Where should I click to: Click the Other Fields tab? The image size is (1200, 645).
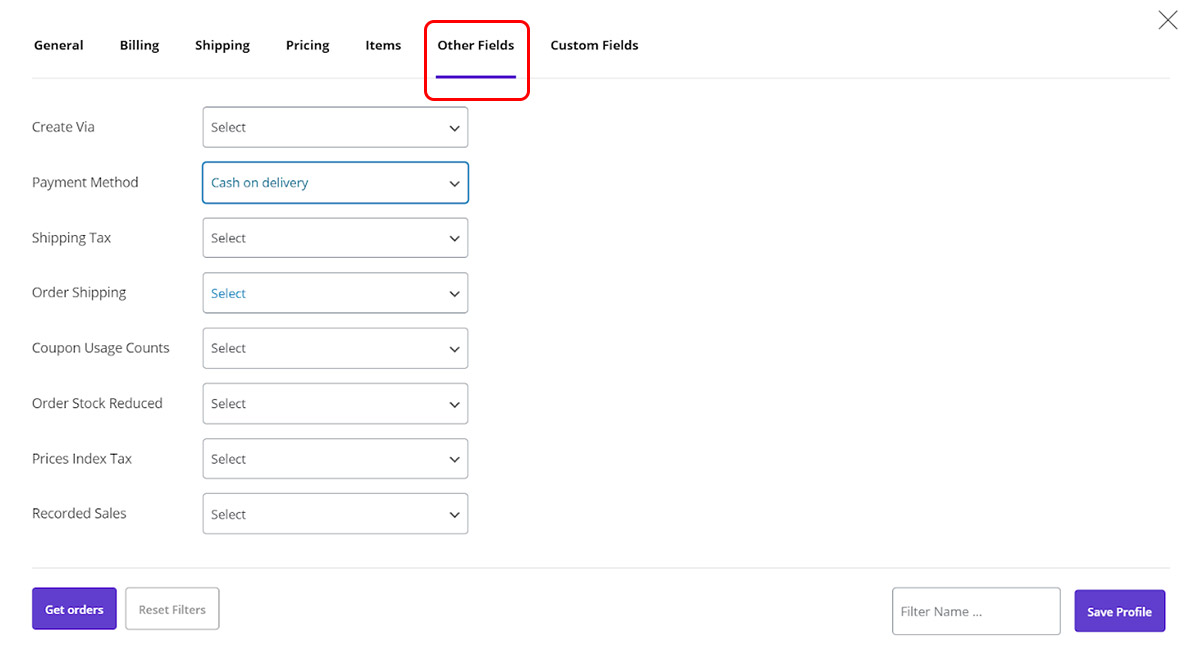click(476, 45)
